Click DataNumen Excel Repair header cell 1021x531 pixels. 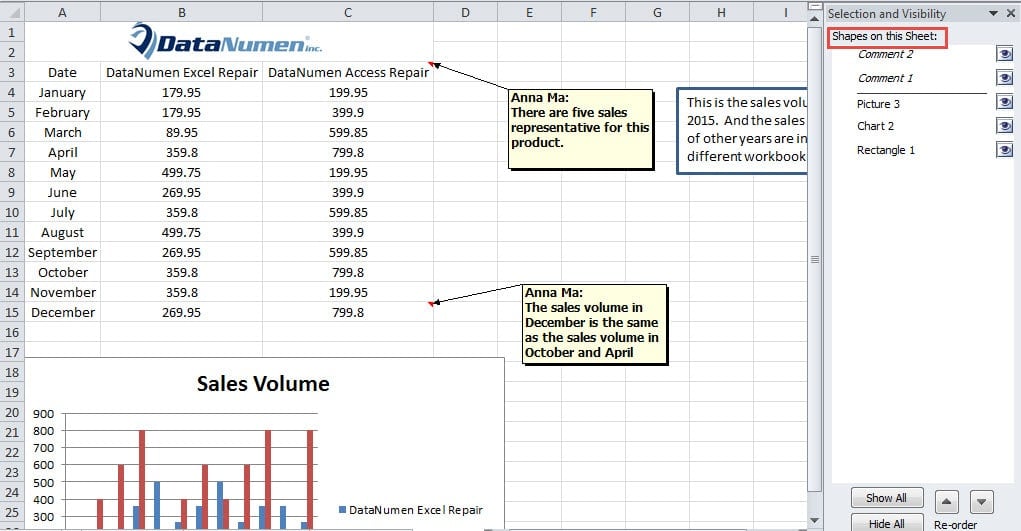pyautogui.click(x=182, y=72)
